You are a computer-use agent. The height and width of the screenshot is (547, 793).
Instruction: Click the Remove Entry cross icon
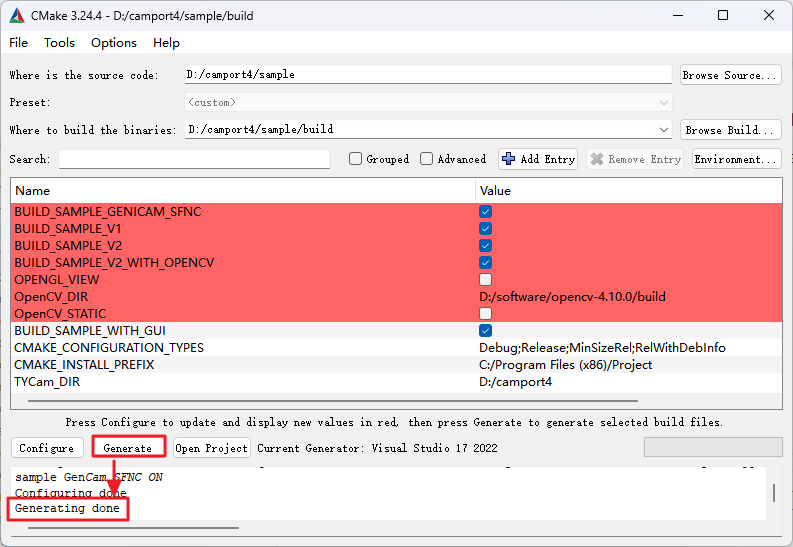[597, 159]
